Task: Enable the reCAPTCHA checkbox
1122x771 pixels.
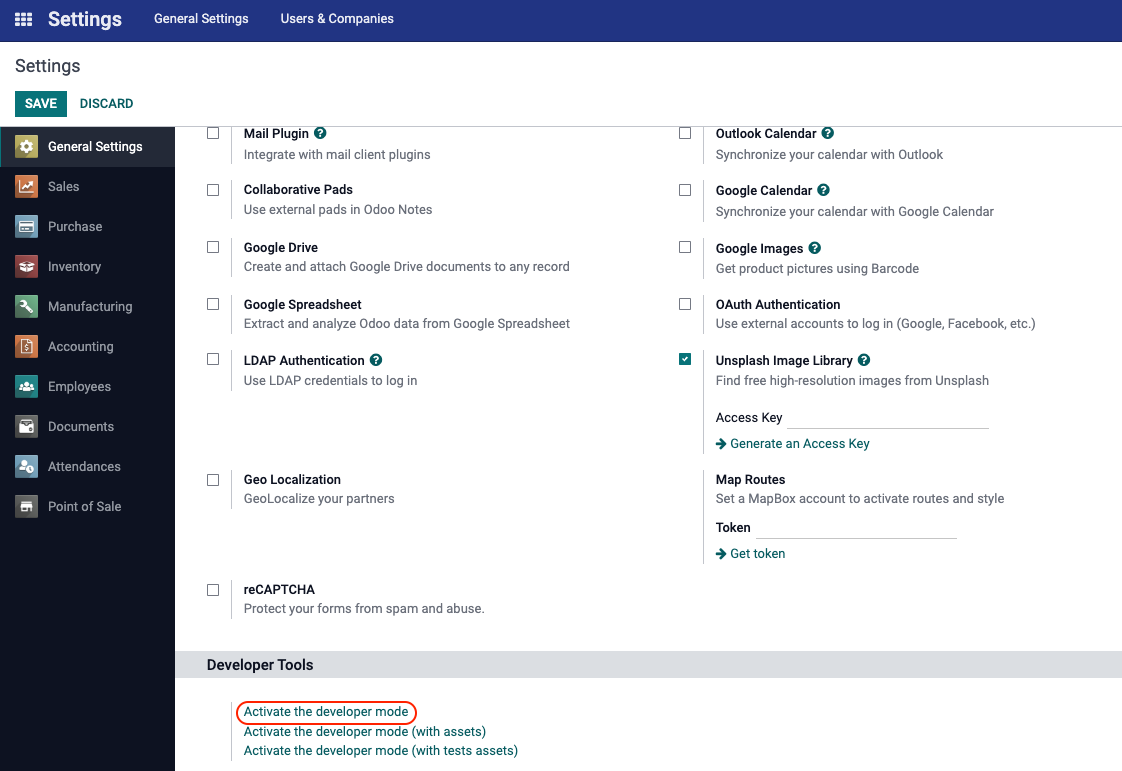Action: coord(213,590)
